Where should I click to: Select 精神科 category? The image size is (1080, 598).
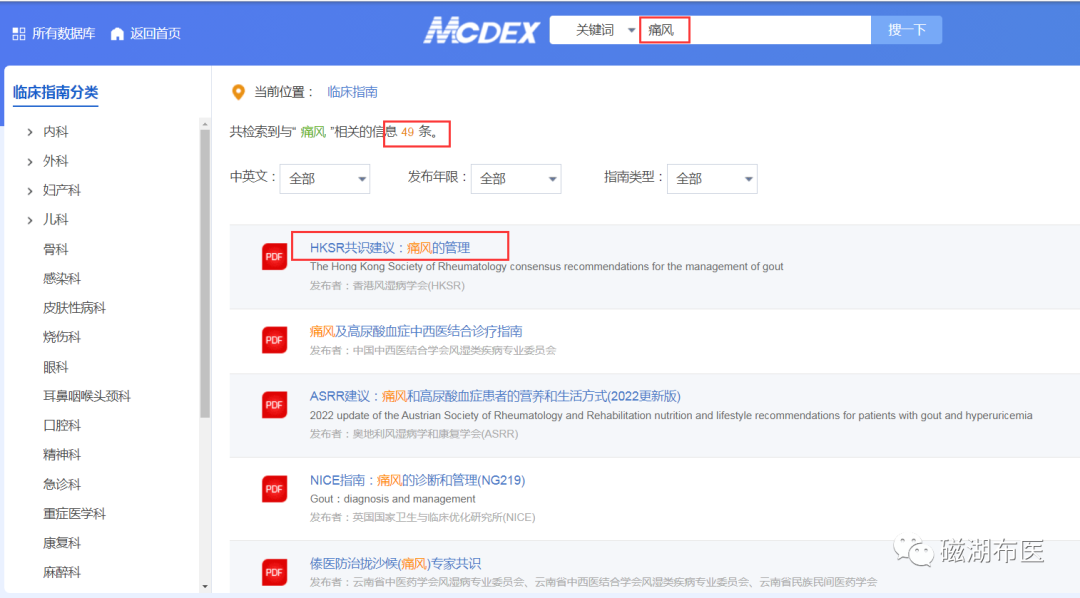click(62, 455)
